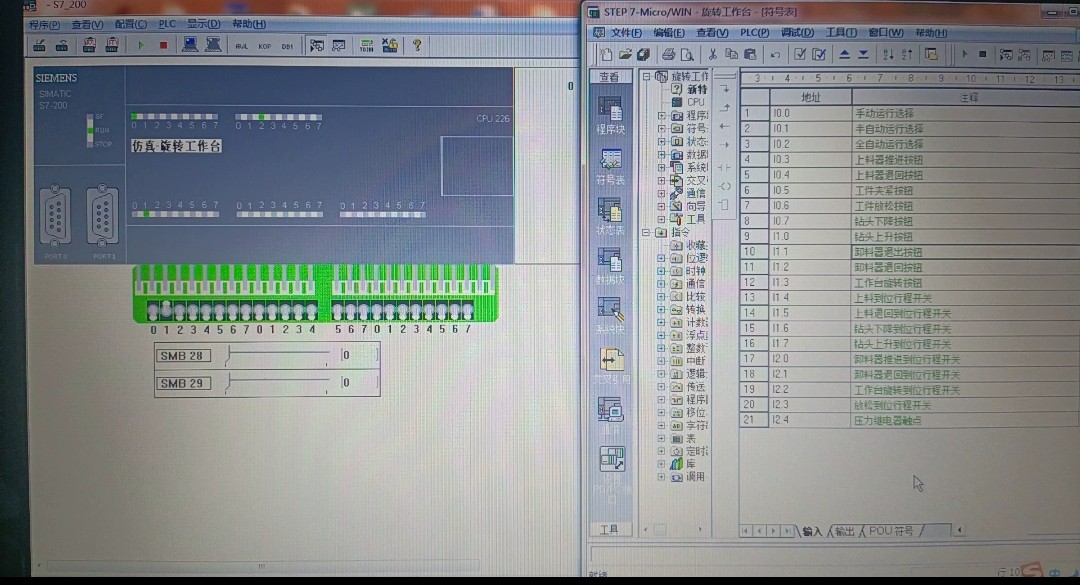The height and width of the screenshot is (585, 1080).
Task: Click 地址 column header in symbol table
Action: [811, 98]
